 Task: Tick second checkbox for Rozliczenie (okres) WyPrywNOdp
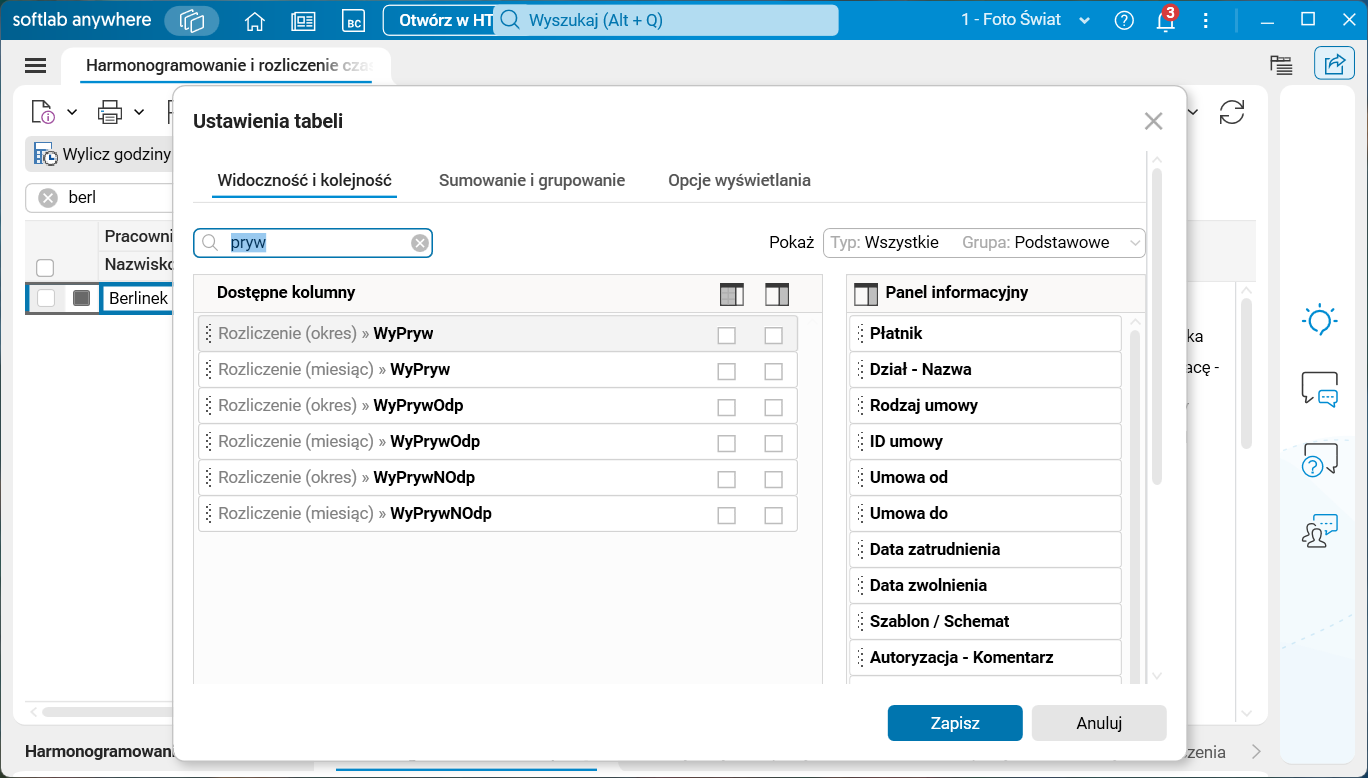773,479
